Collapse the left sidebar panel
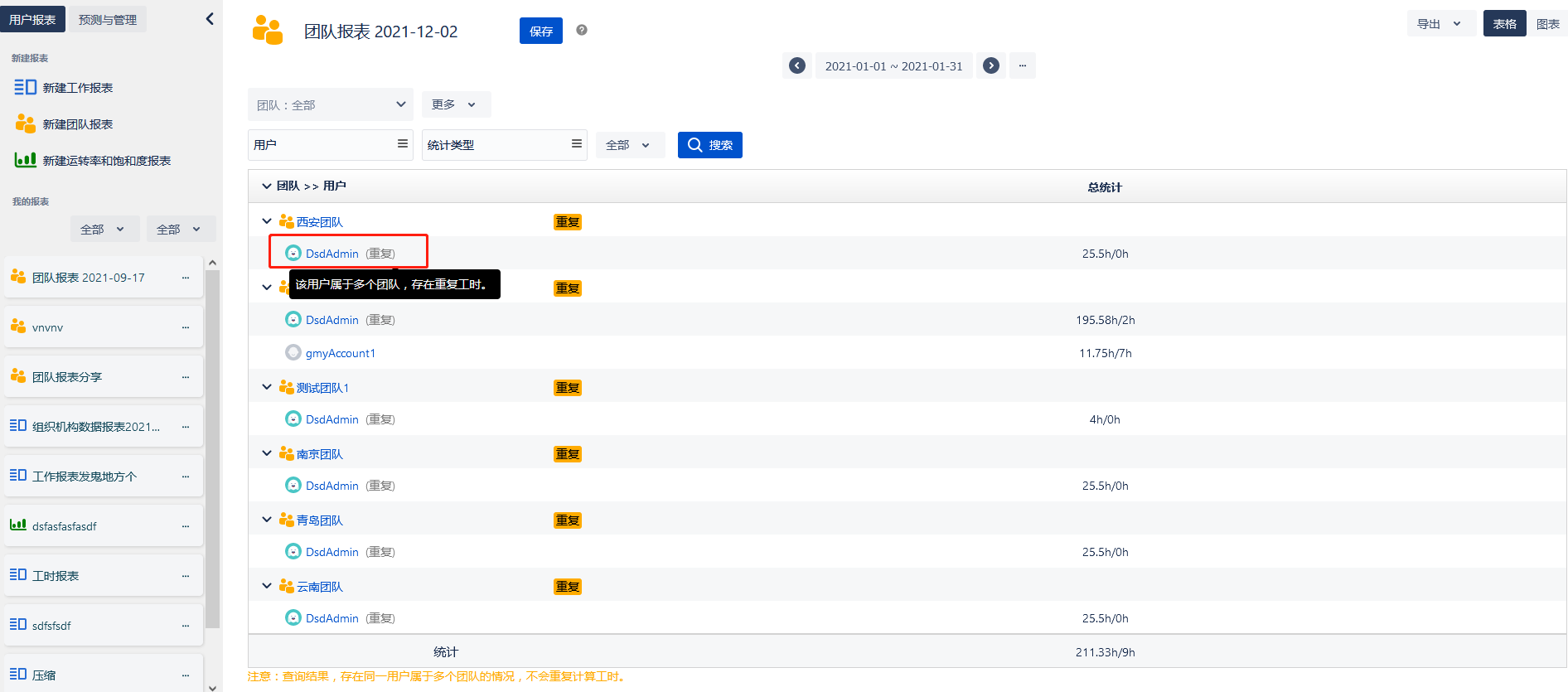This screenshot has width=1568, height=692. pyautogui.click(x=210, y=18)
